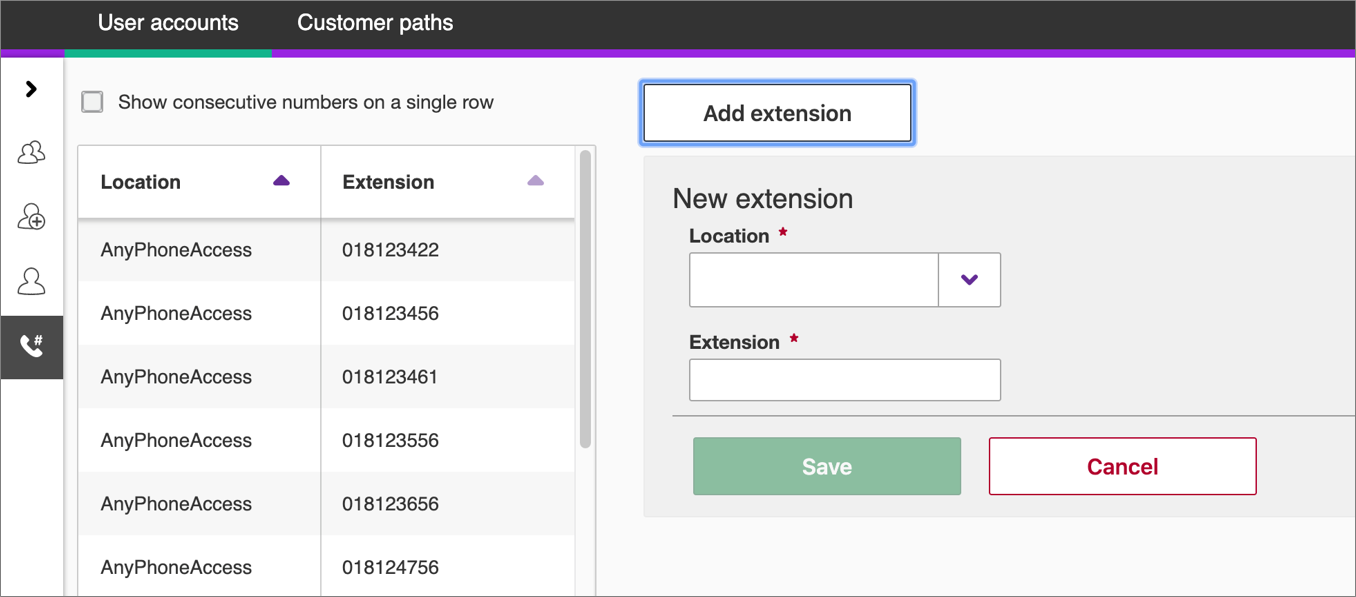1356x597 pixels.
Task: Cancel the new extension form
Action: (x=1122, y=466)
